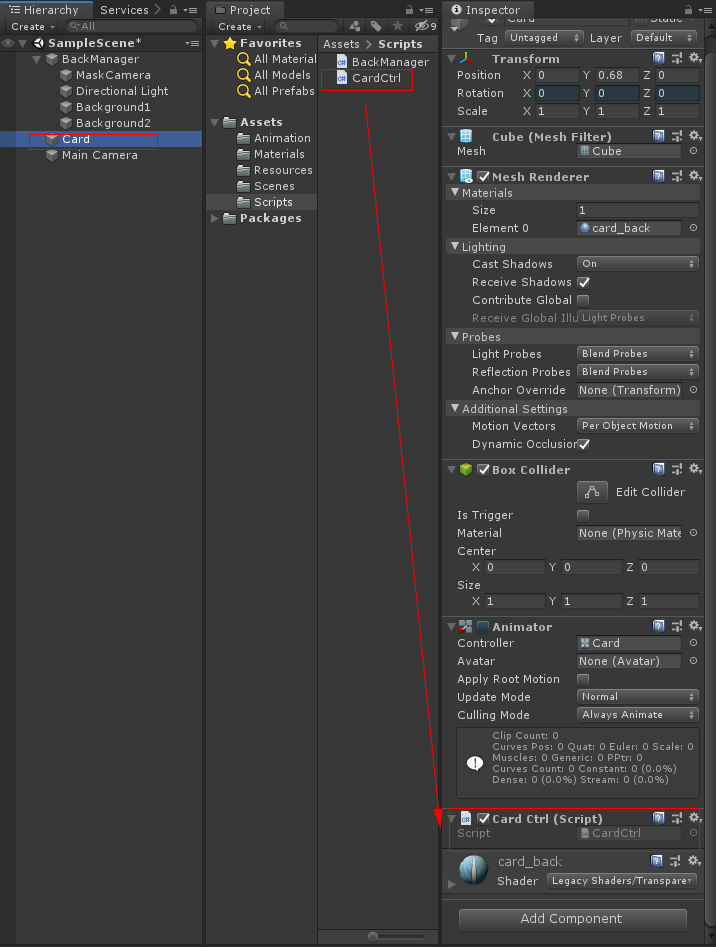Viewport: 716px width, 947px height.
Task: Open Transform component gear settings
Action: click(x=695, y=58)
